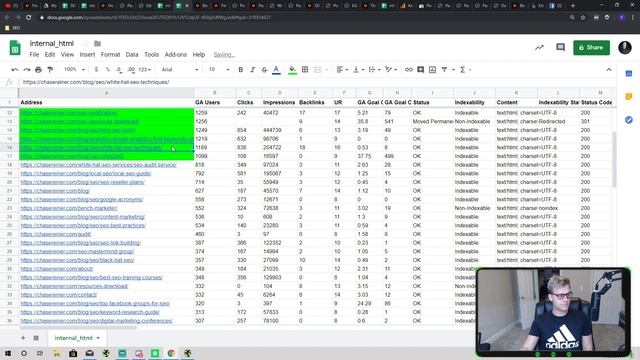This screenshot has height=360, width=640.
Task: Open the font size dropdown
Action: 219,70
